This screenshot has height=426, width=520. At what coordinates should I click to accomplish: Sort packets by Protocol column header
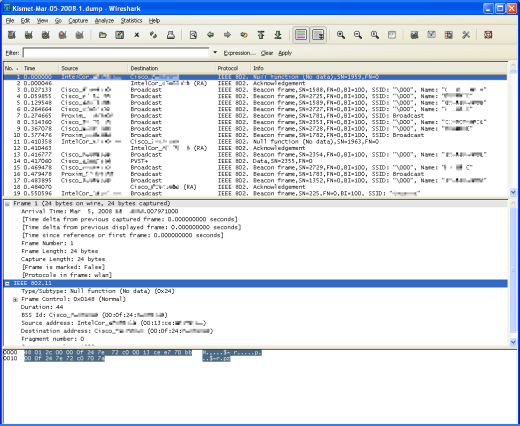(233, 68)
